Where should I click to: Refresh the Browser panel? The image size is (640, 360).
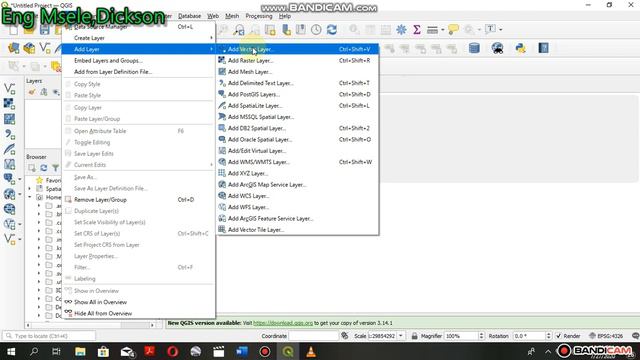pyautogui.click(x=44, y=168)
